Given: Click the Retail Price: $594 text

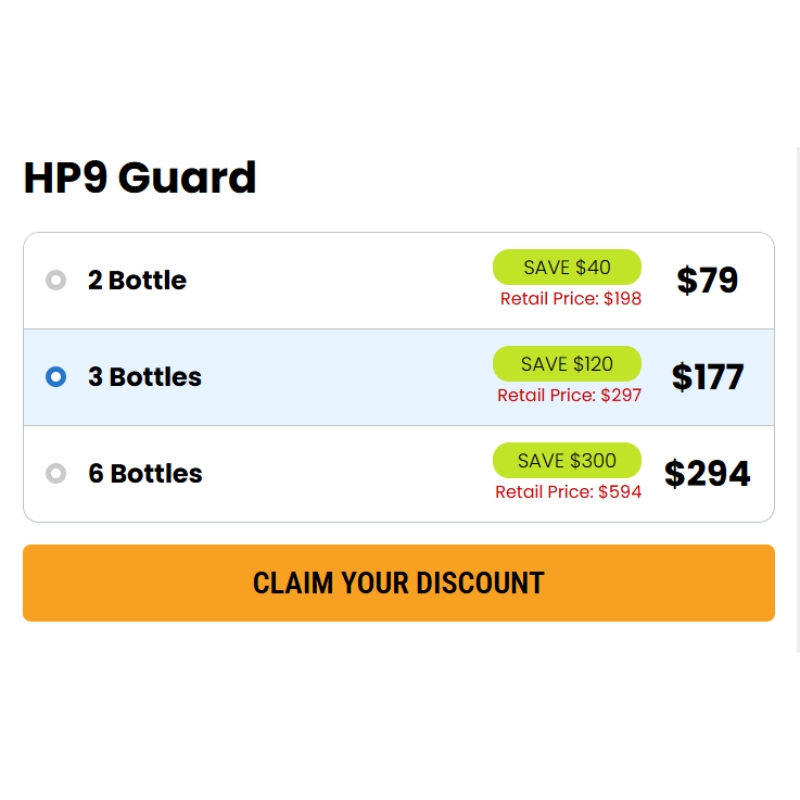Looking at the screenshot, I should (568, 492).
